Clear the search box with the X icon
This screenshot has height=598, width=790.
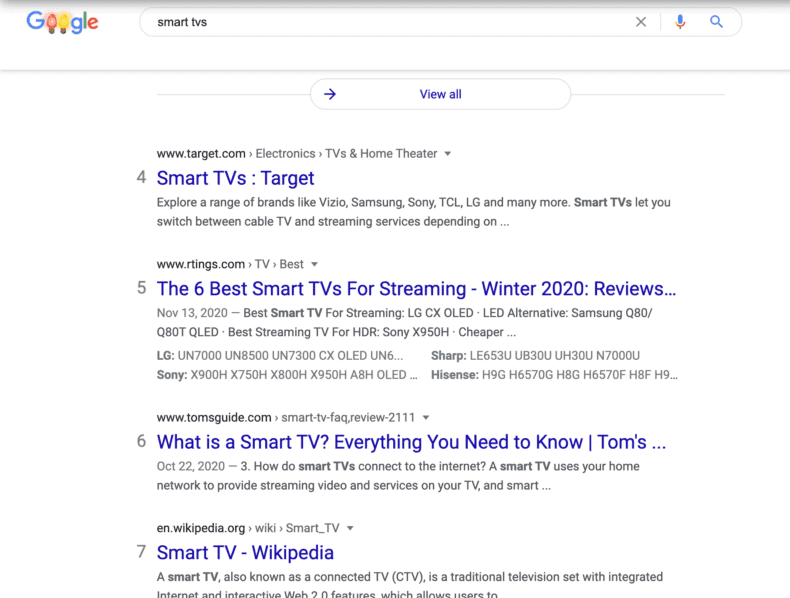click(x=641, y=22)
